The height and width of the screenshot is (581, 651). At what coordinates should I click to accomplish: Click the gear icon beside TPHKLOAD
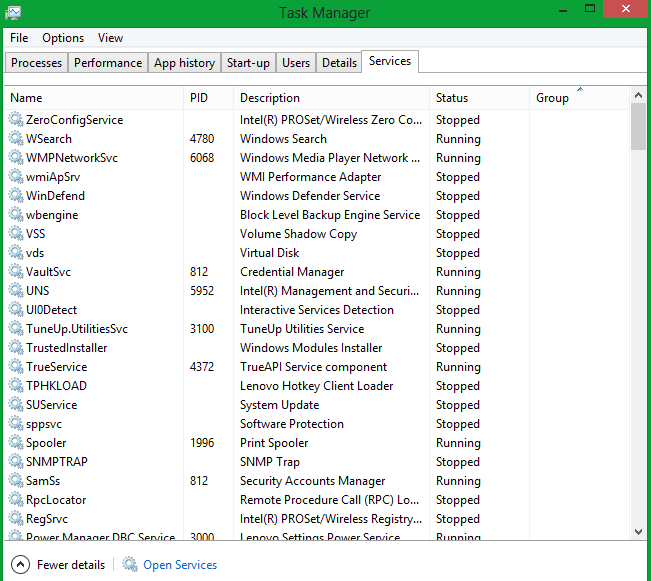pyautogui.click(x=16, y=385)
